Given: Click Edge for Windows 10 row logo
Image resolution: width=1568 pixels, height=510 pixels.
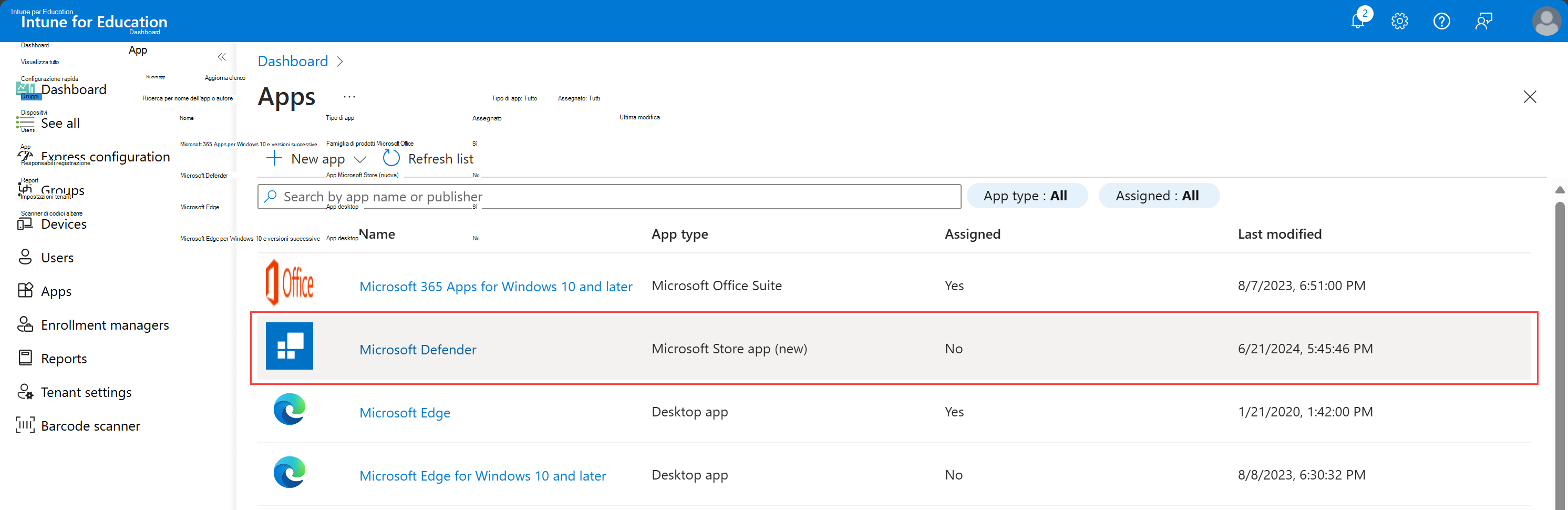Looking at the screenshot, I should (x=290, y=472).
